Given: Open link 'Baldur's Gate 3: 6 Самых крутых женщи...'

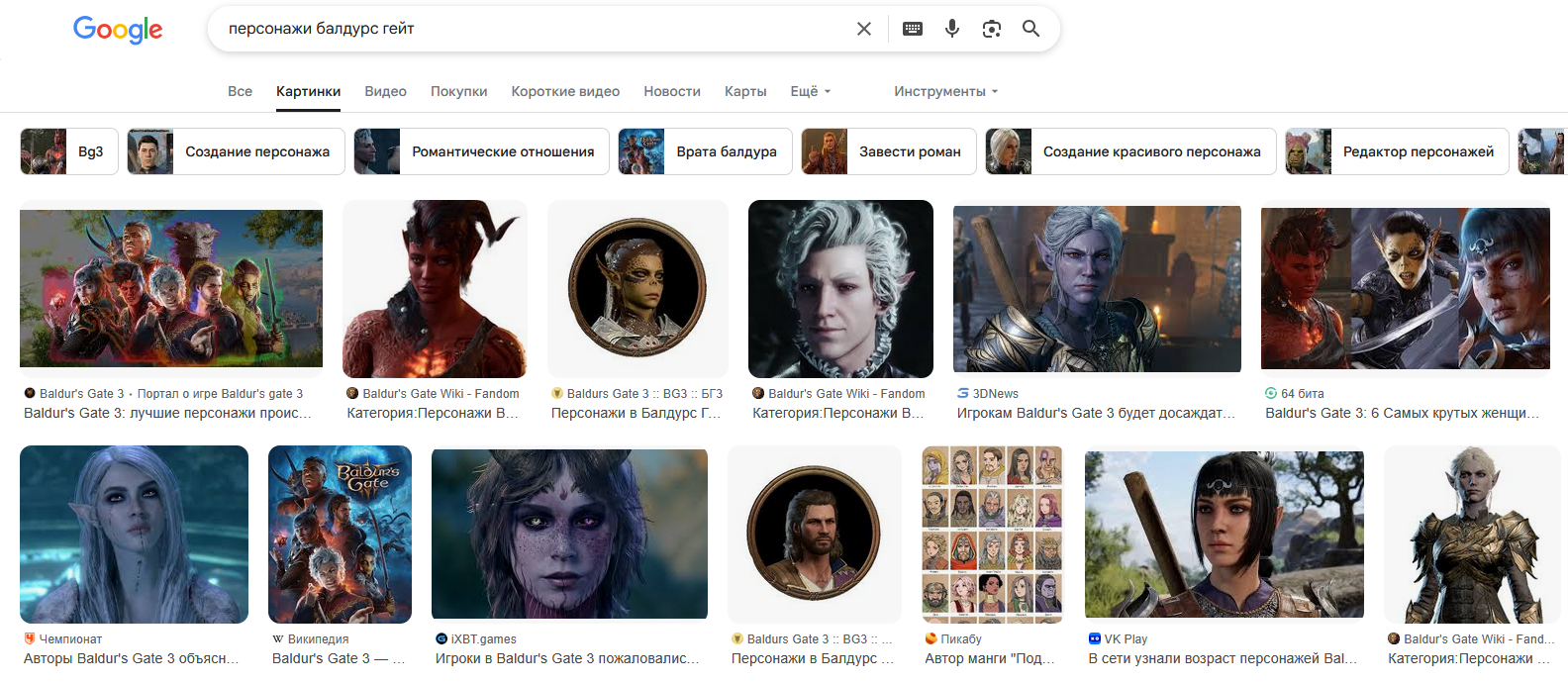Looking at the screenshot, I should pos(1402,413).
